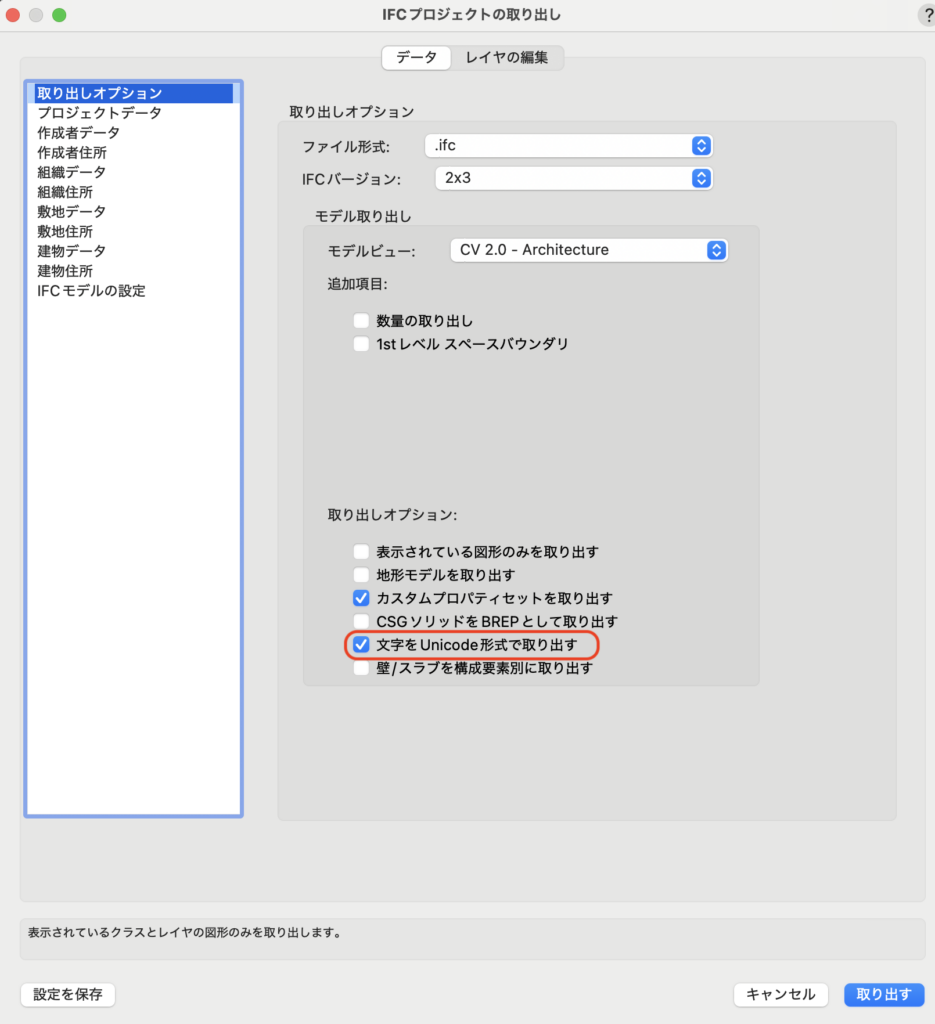Expand the モデルビュー dropdown
This screenshot has height=1024, width=935.
(588, 250)
